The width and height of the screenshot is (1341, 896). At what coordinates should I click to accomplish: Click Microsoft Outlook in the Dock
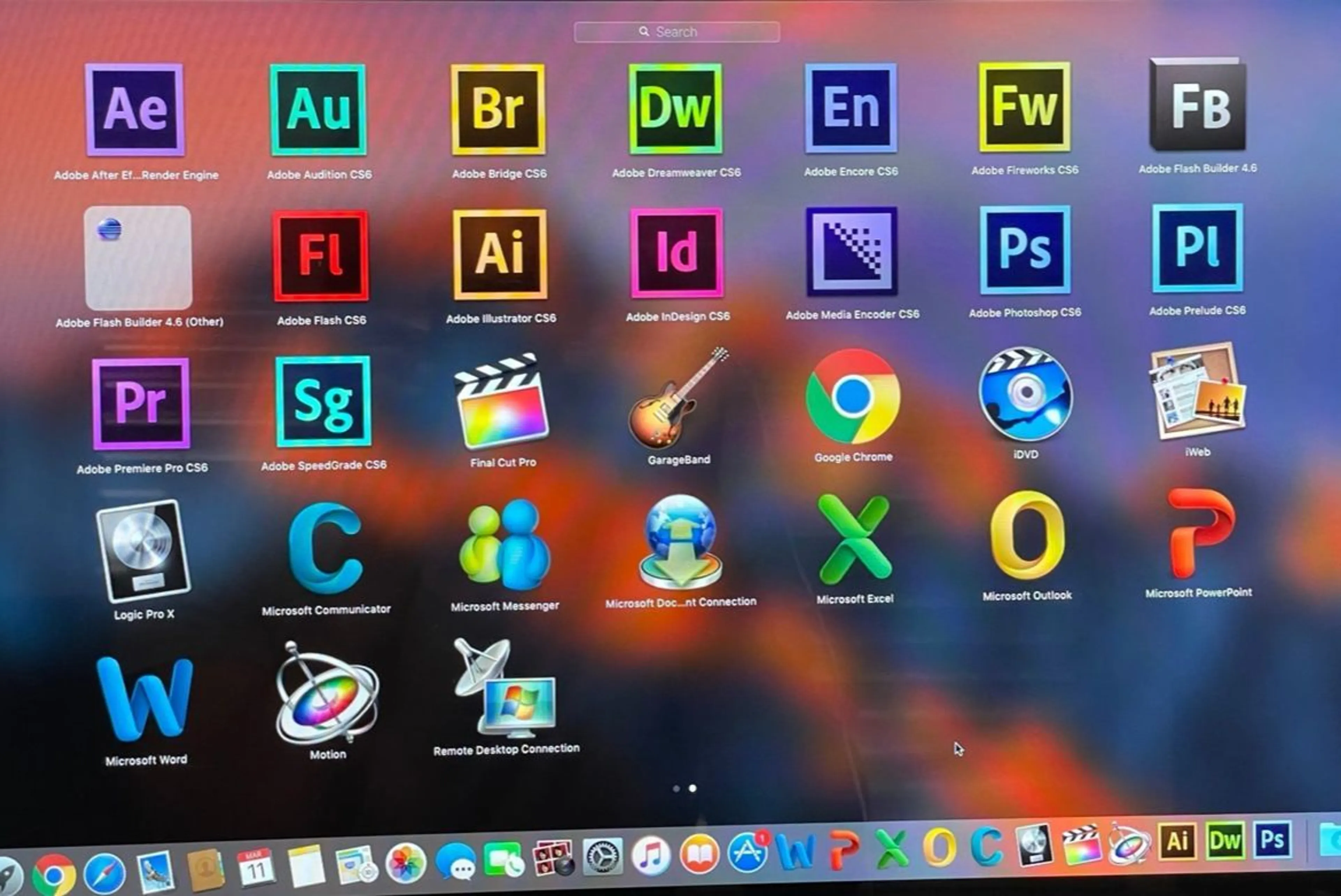[940, 847]
